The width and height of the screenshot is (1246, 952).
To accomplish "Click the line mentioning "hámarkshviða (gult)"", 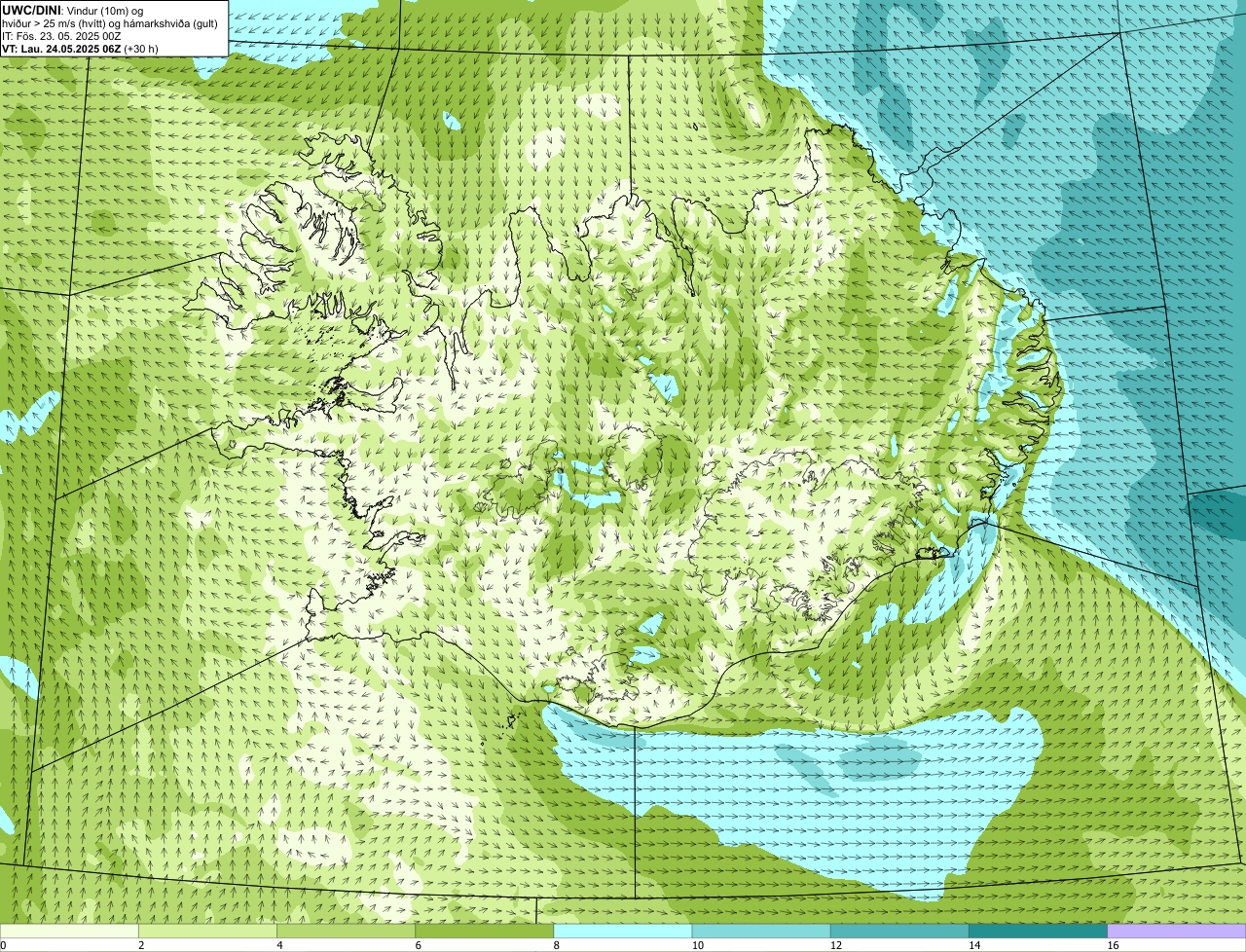I will click(110, 23).
